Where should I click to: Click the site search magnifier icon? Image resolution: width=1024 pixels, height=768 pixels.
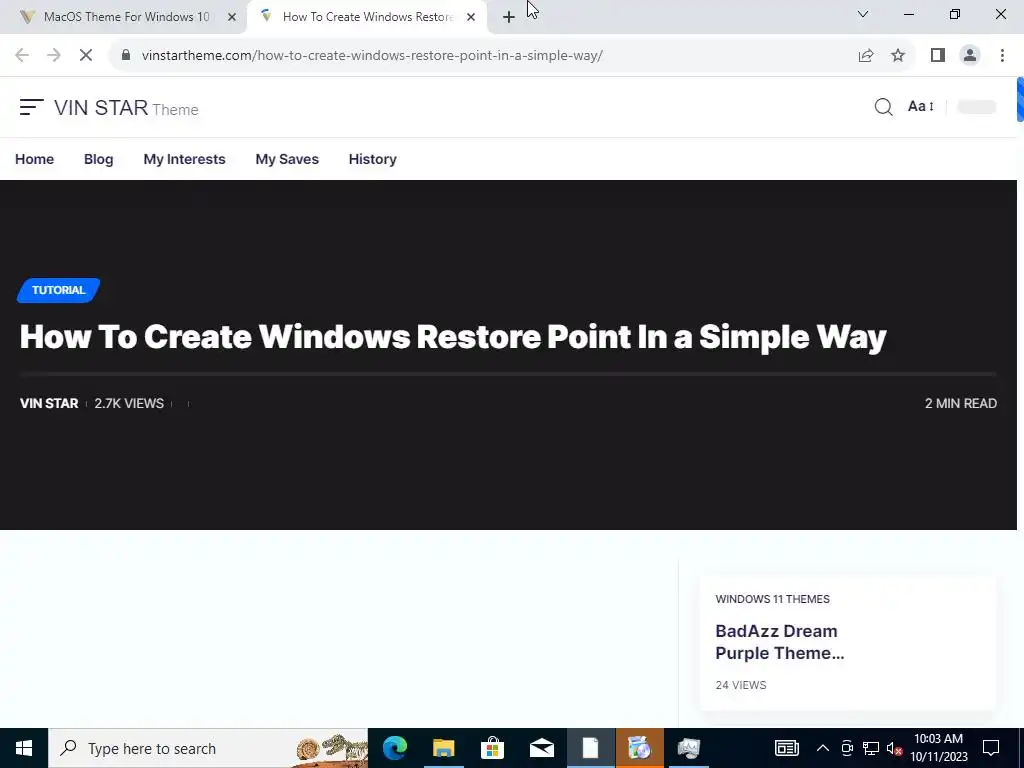(x=883, y=107)
